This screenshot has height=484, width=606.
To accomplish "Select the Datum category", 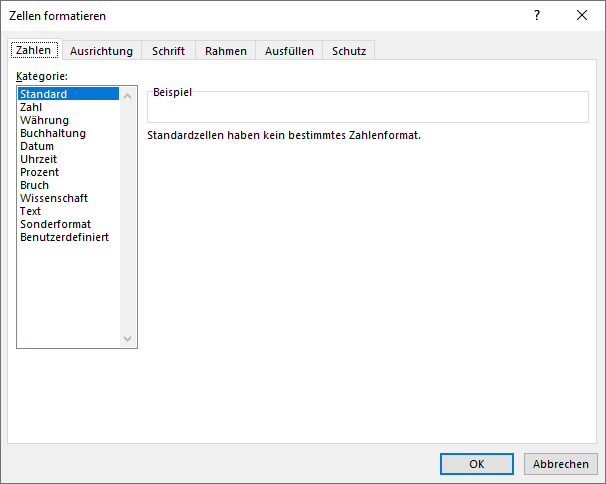I will pos(68,146).
